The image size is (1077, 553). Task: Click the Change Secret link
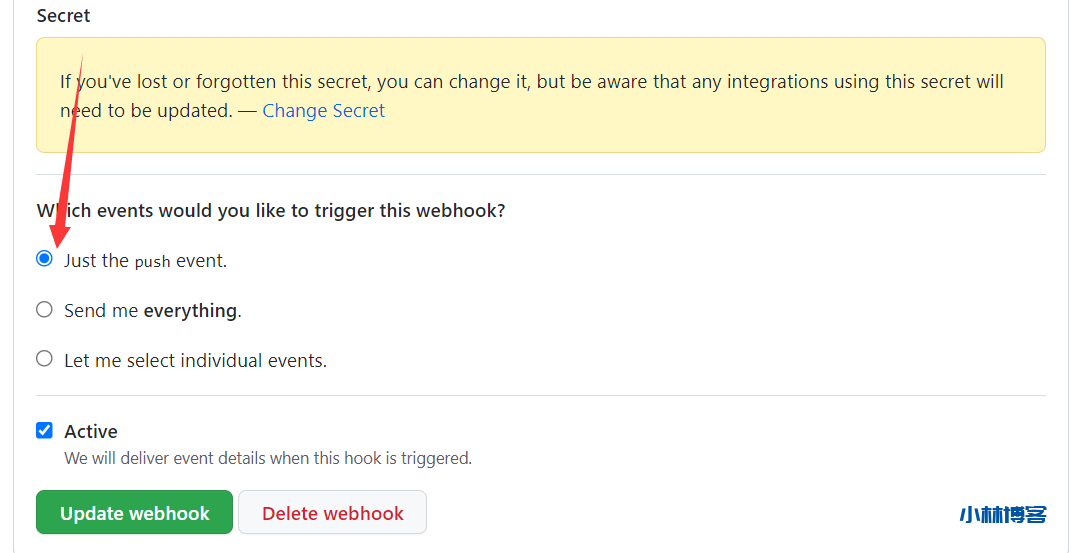323,111
